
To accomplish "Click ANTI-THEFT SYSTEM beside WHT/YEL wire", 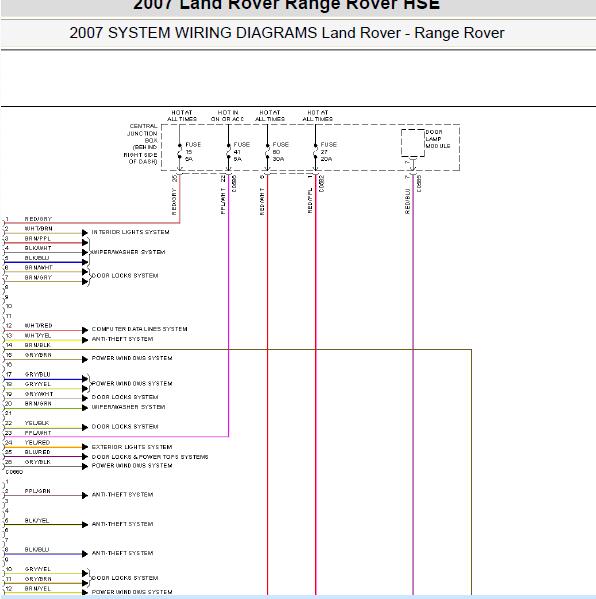I will (122, 339).
